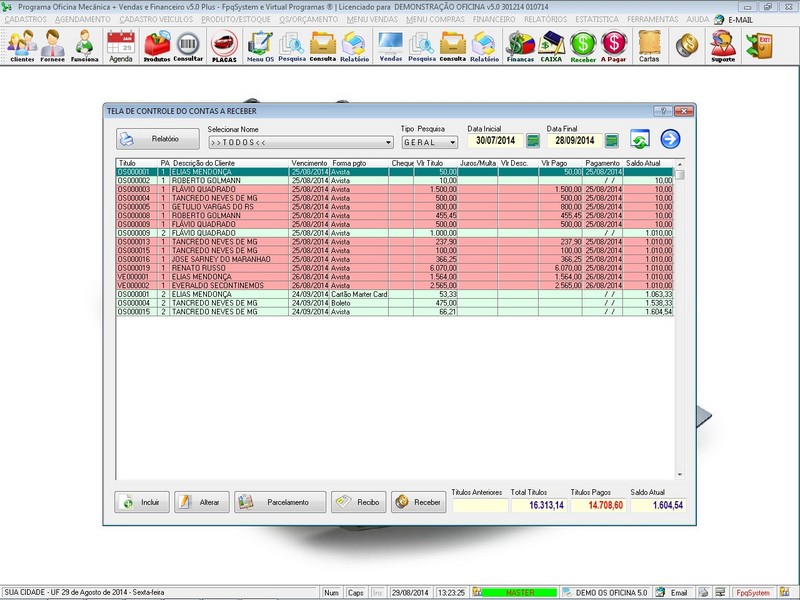Screen dimensions: 800x600
Task: Click the CAIXA cash register icon
Action: (551, 45)
